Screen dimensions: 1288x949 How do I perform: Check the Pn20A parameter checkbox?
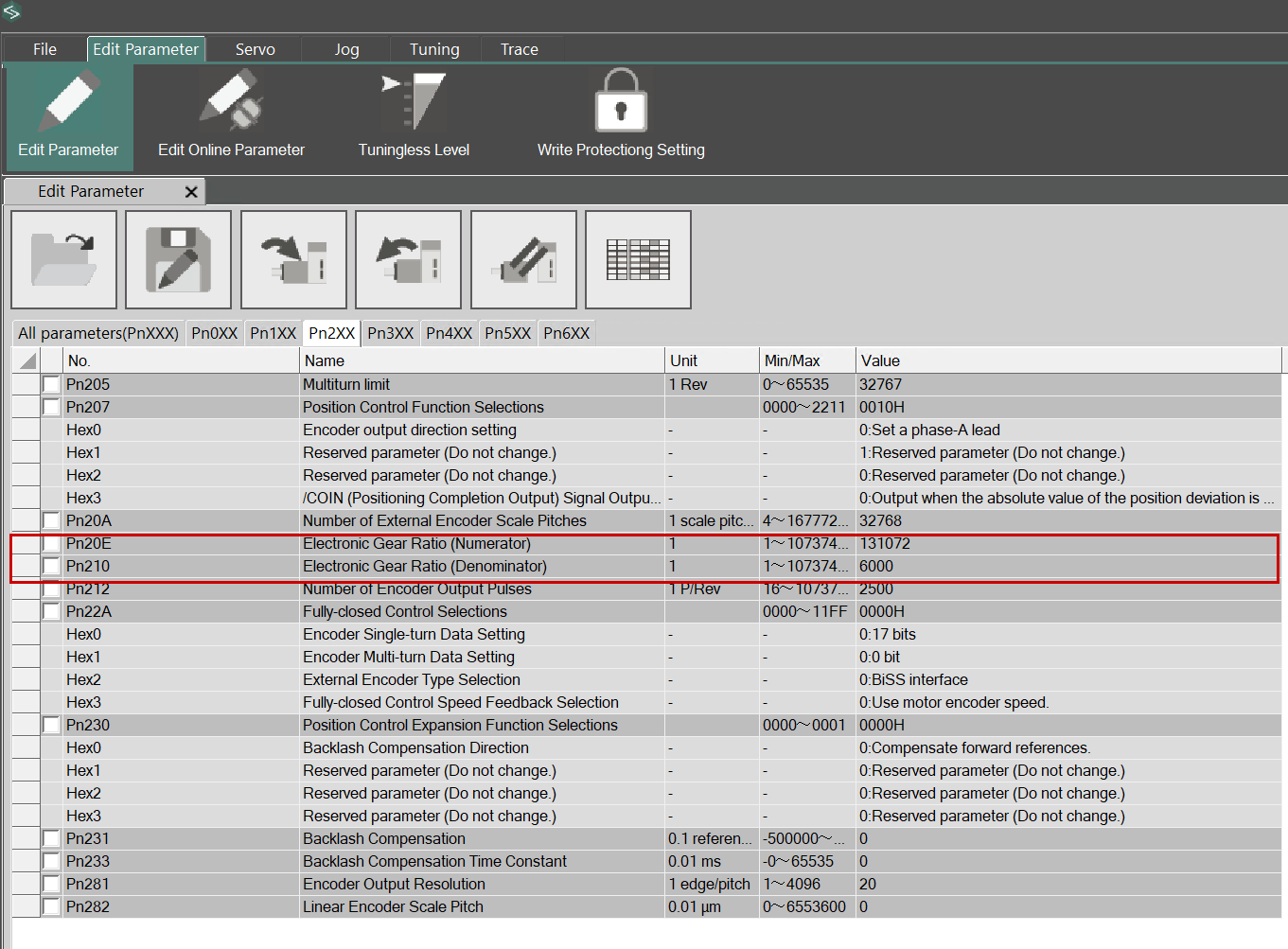tap(51, 521)
